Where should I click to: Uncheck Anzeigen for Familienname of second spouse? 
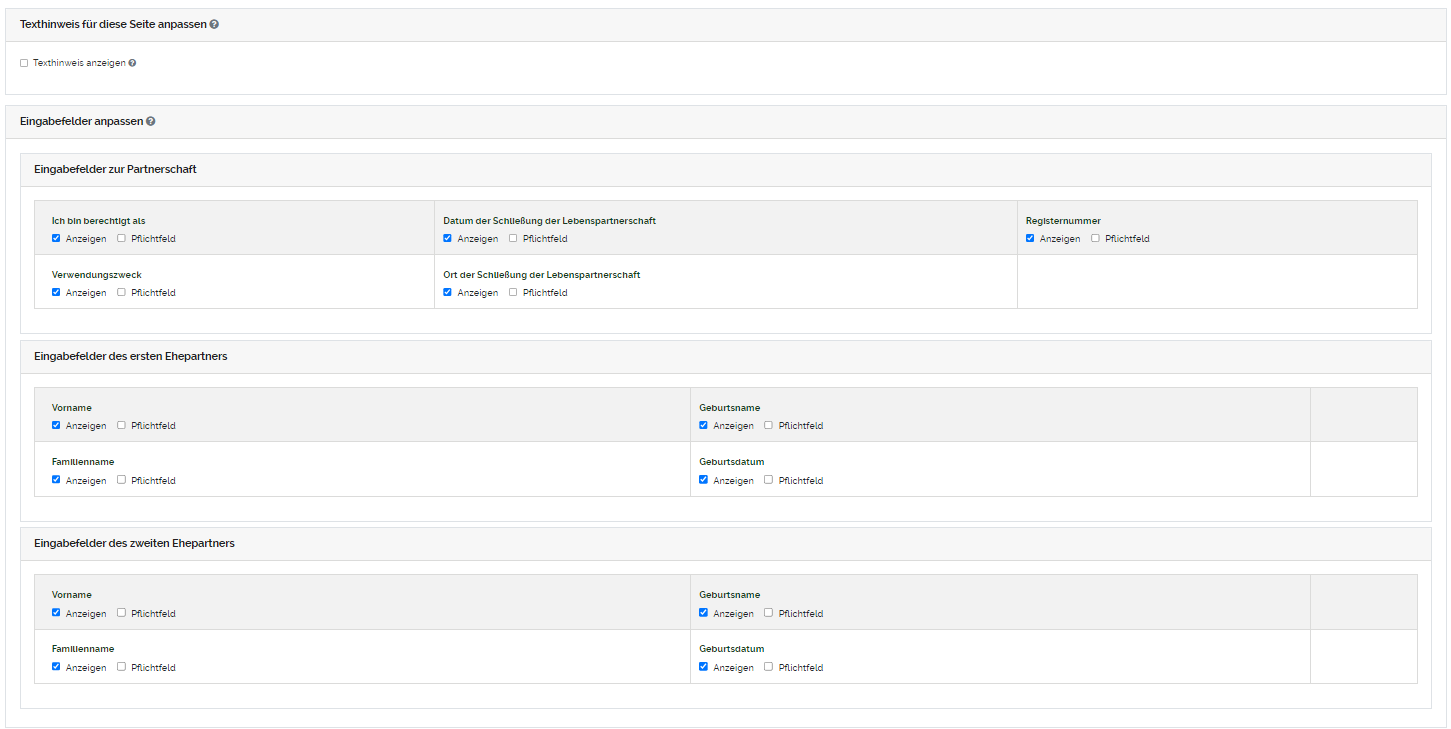[56, 666]
